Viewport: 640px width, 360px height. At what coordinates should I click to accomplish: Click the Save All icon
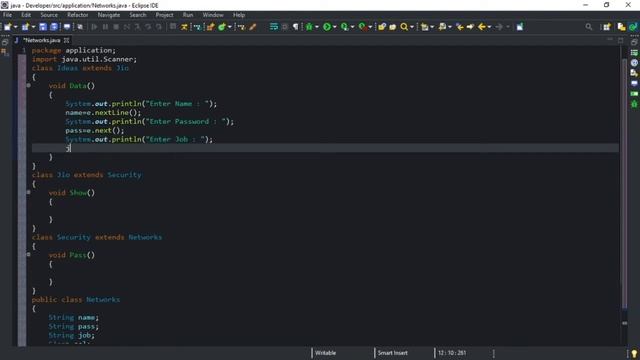[x=54, y=27]
